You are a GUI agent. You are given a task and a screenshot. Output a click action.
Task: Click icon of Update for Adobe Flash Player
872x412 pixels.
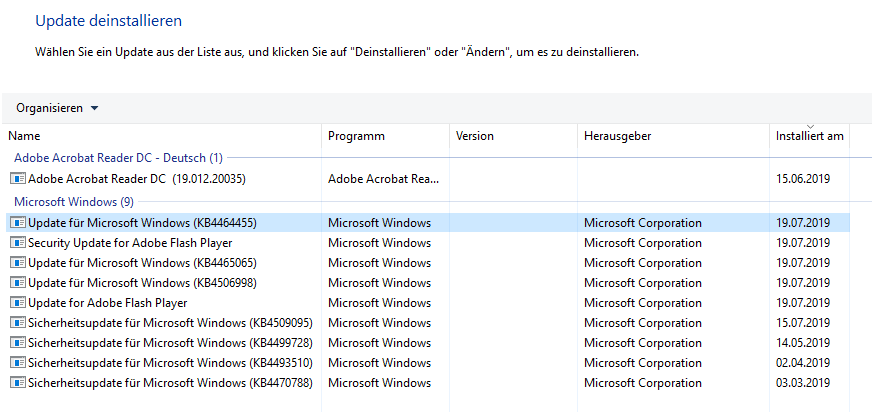[x=17, y=303]
